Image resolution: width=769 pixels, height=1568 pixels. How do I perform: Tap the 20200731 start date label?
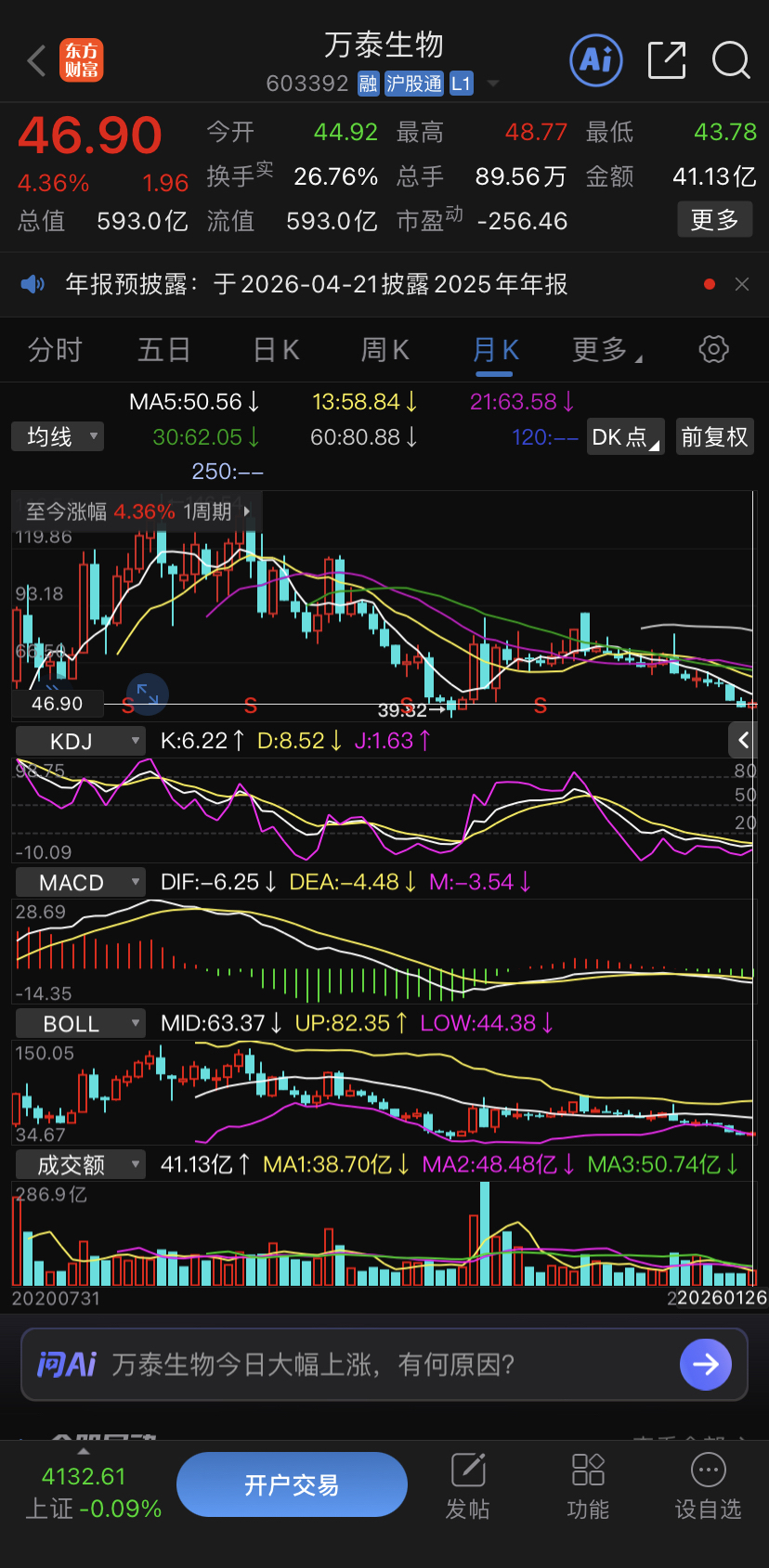[x=56, y=1298]
